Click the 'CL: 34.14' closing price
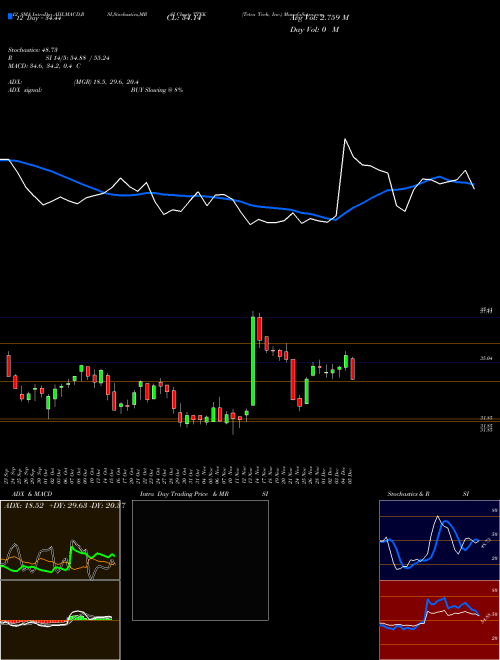The width and height of the screenshot is (500, 660). pos(184,18)
